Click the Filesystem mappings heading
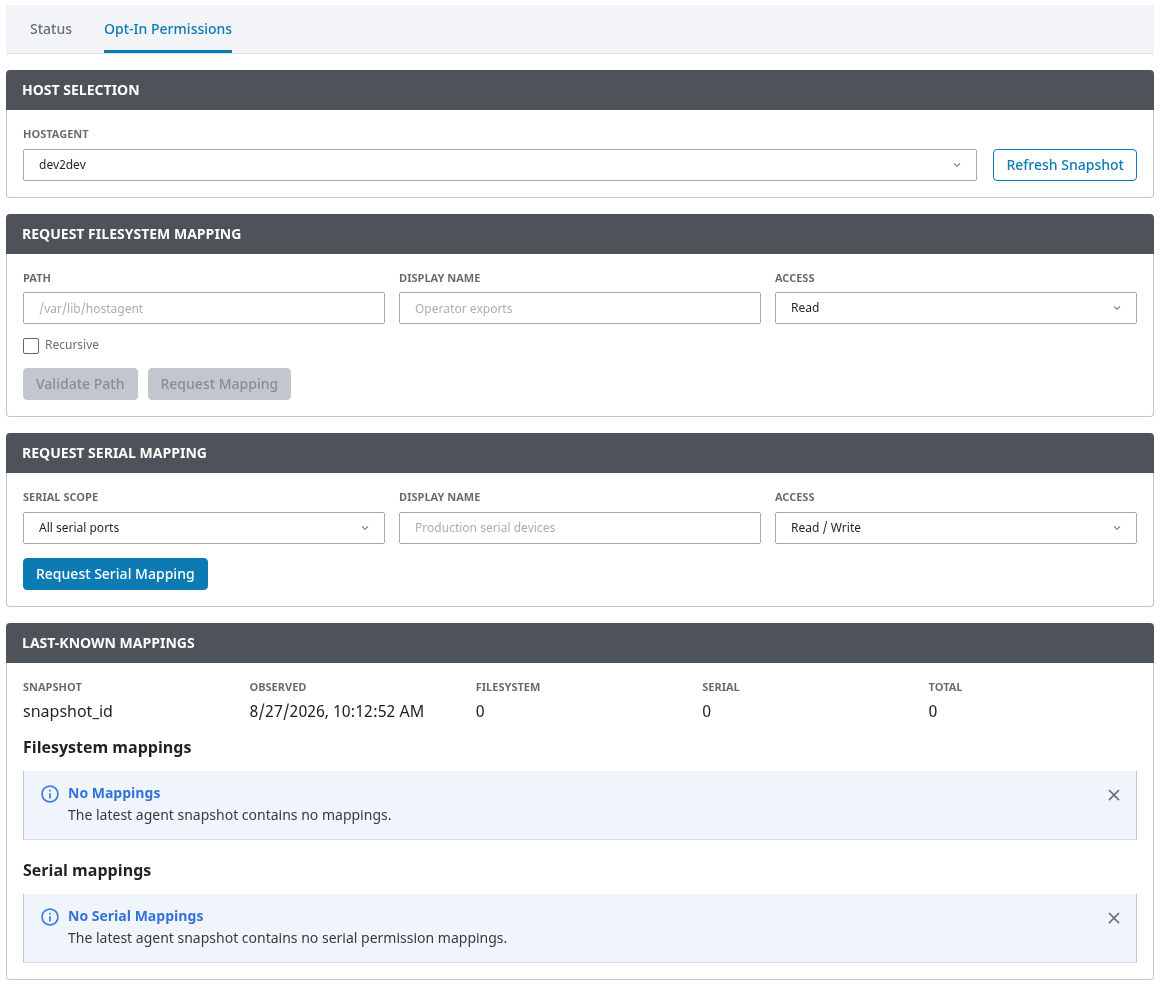The height and width of the screenshot is (986, 1161). pyautogui.click(x=107, y=748)
